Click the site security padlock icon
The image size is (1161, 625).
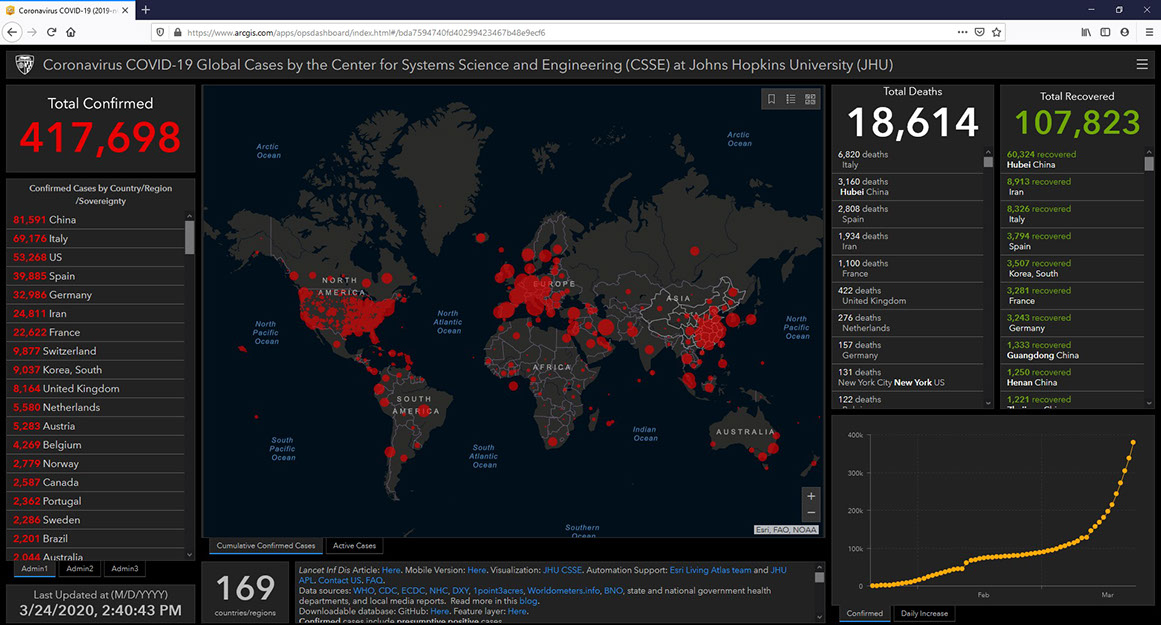(178, 33)
